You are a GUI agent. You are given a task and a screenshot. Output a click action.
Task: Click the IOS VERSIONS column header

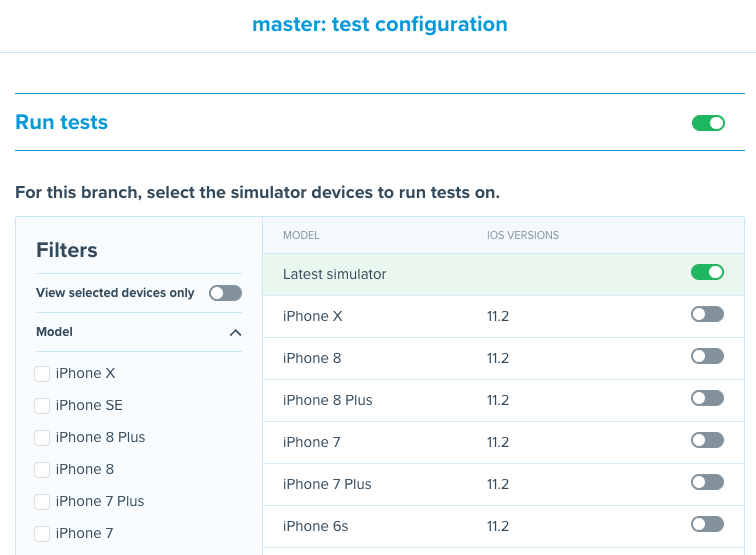[x=523, y=236]
